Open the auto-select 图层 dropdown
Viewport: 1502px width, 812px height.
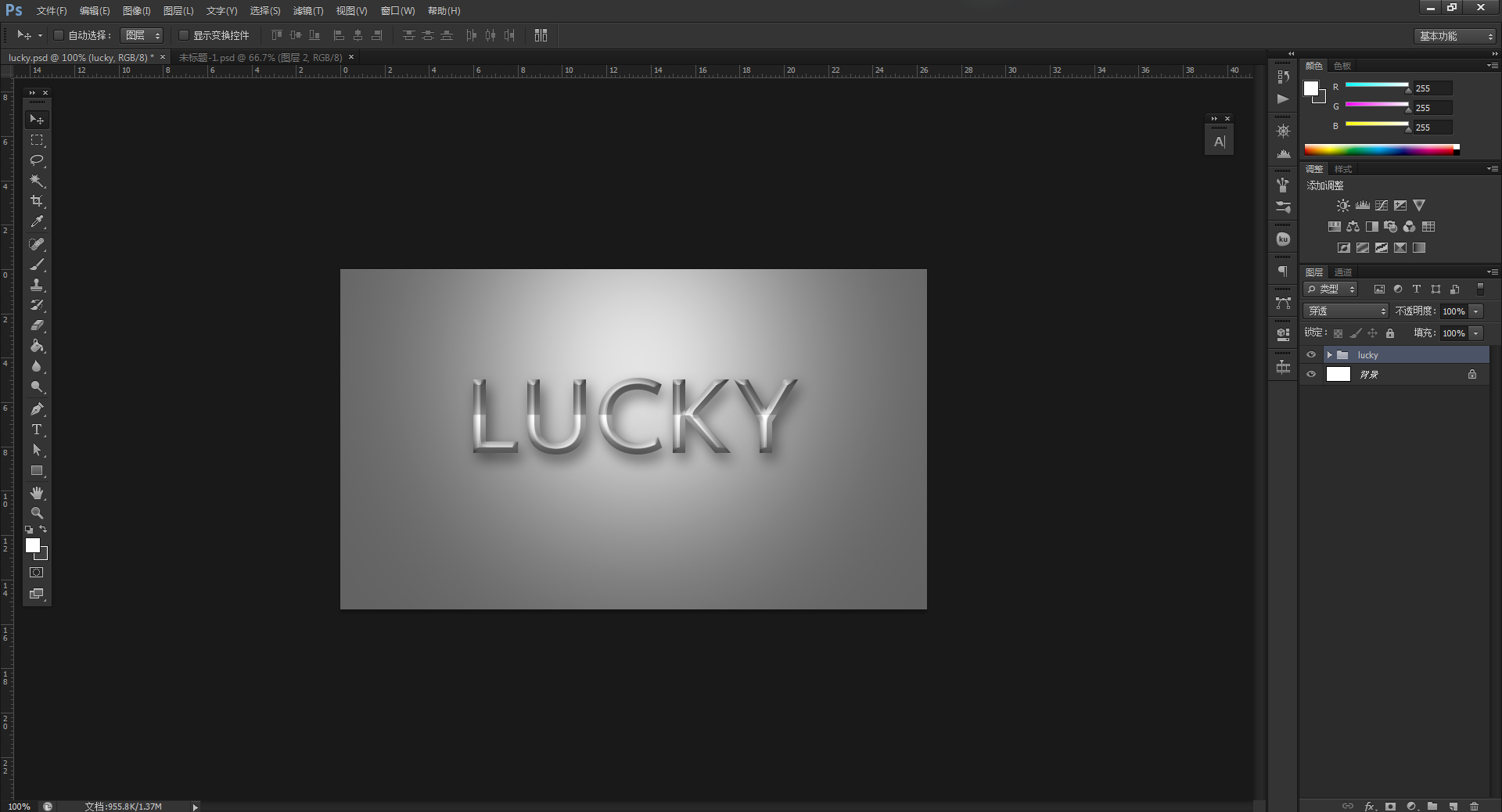[142, 35]
